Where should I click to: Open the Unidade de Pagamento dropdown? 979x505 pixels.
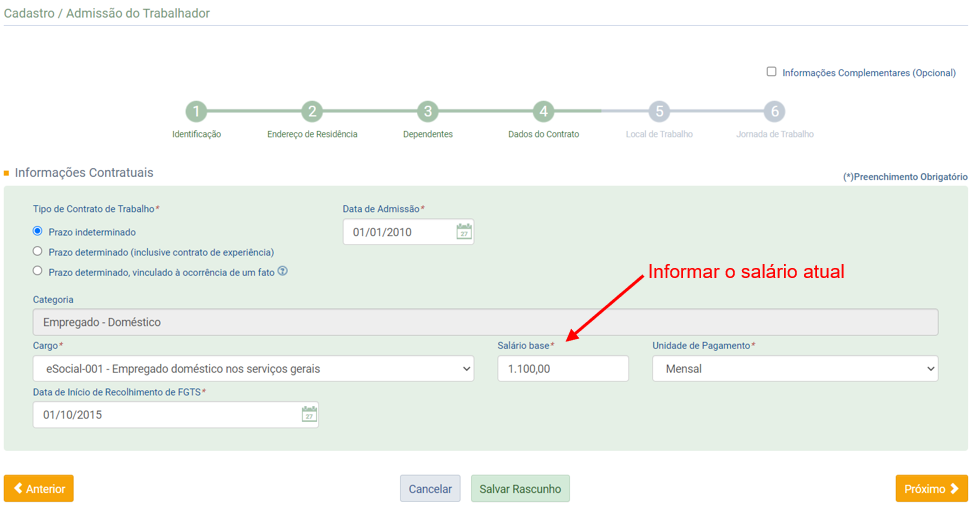pyautogui.click(x=795, y=369)
